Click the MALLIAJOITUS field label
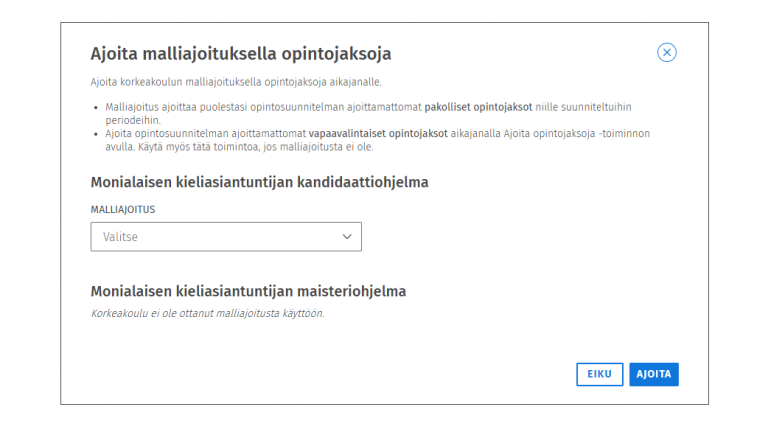Viewport: 768px width, 432px height. pyautogui.click(x=123, y=210)
